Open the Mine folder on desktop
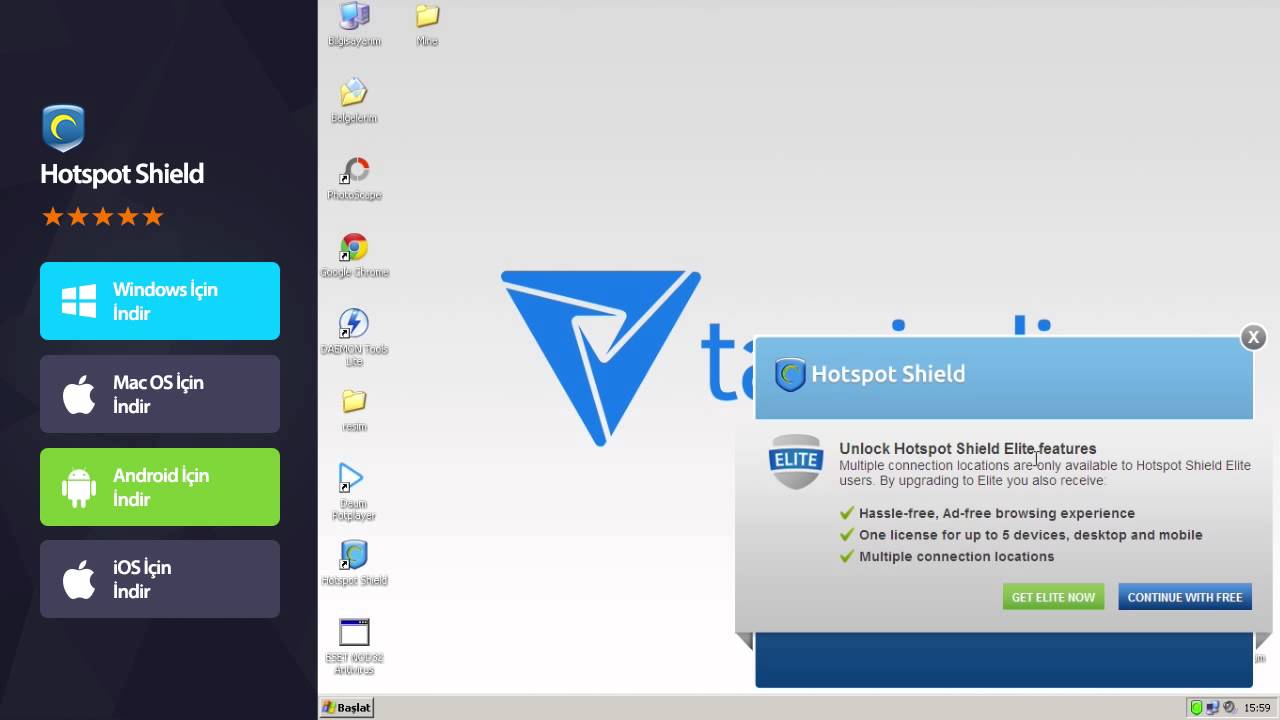Image resolution: width=1280 pixels, height=720 pixels. point(427,24)
